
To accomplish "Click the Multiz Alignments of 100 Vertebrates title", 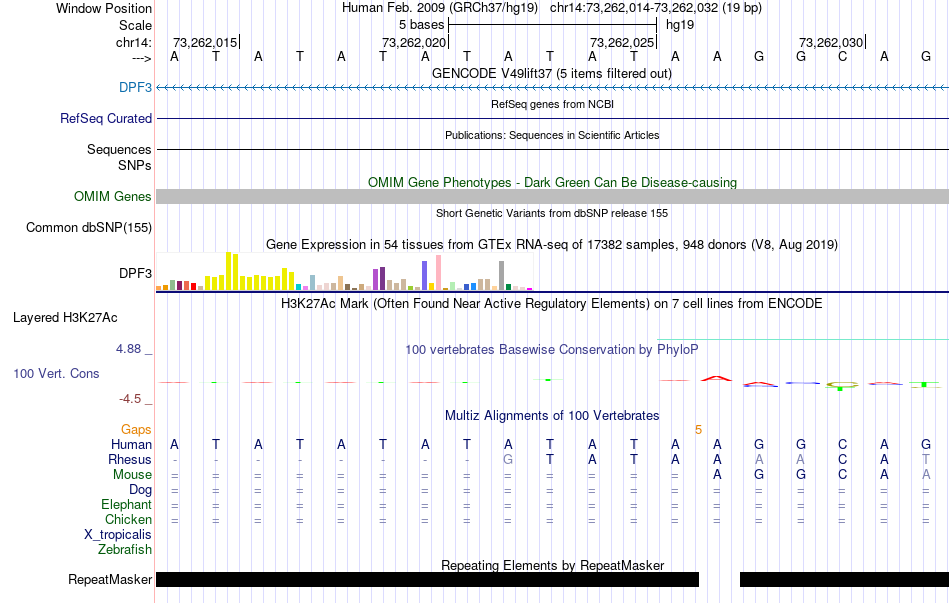I will pyautogui.click(x=552, y=416).
